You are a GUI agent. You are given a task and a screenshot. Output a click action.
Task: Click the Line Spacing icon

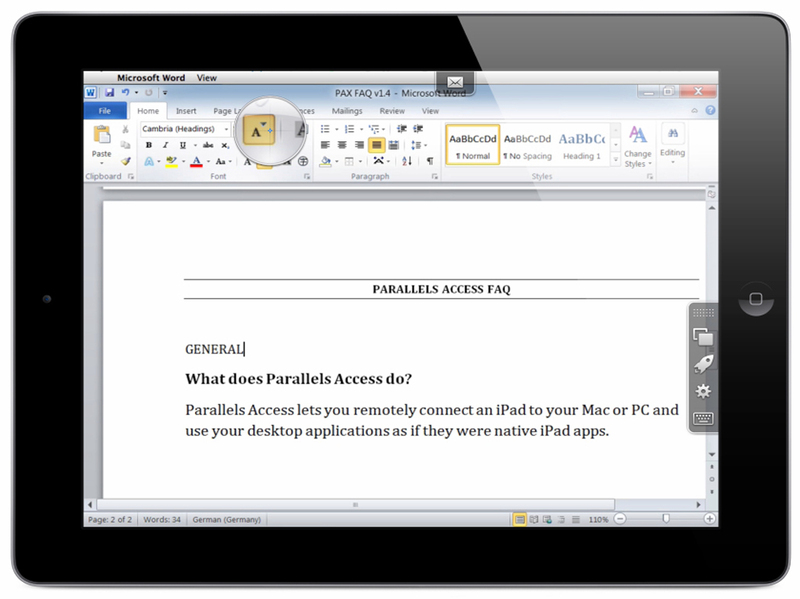416,145
